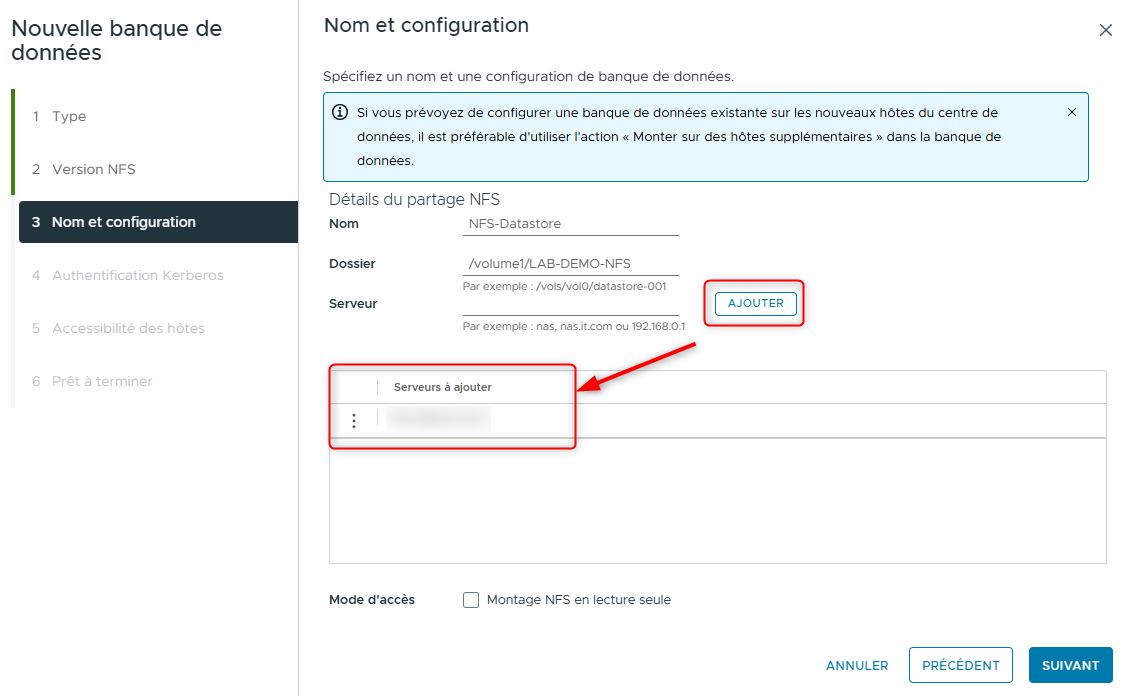Click the info icon in the banner
Image resolution: width=1131 pixels, height=696 pixels.
(340, 112)
